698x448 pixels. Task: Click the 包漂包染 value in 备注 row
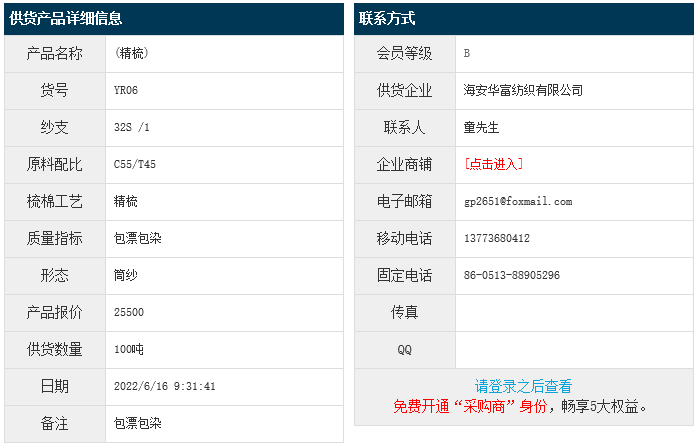[x=138, y=423]
